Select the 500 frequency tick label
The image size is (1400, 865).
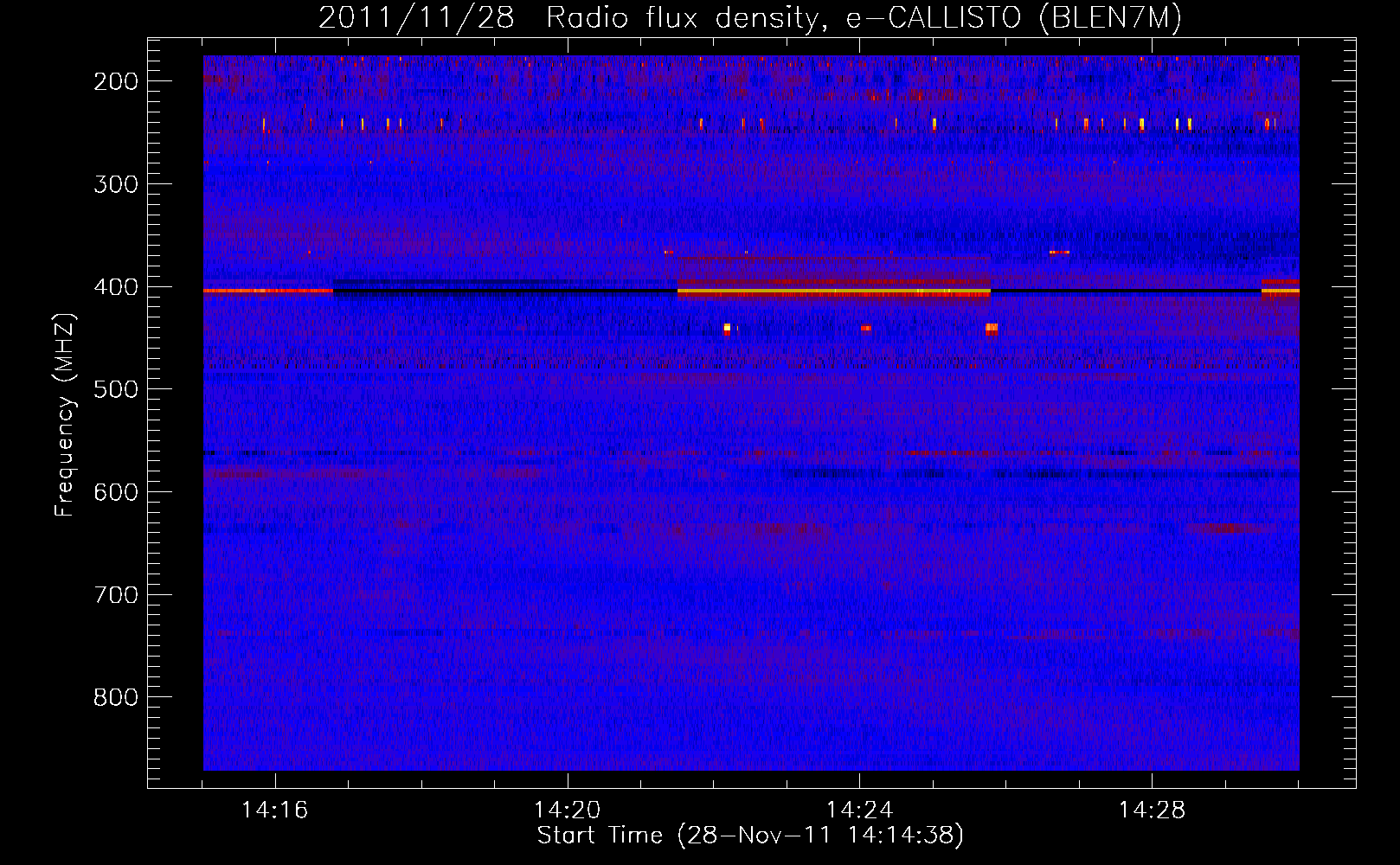coord(116,389)
